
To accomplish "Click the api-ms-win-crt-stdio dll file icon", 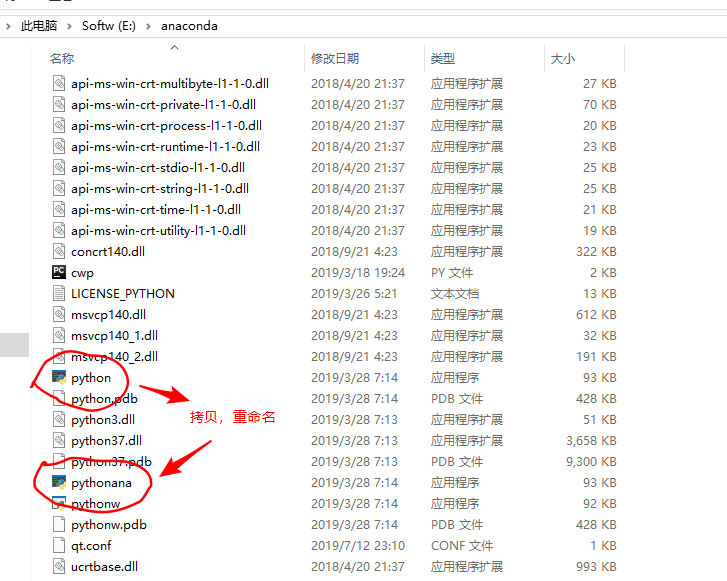I will click(x=59, y=167).
